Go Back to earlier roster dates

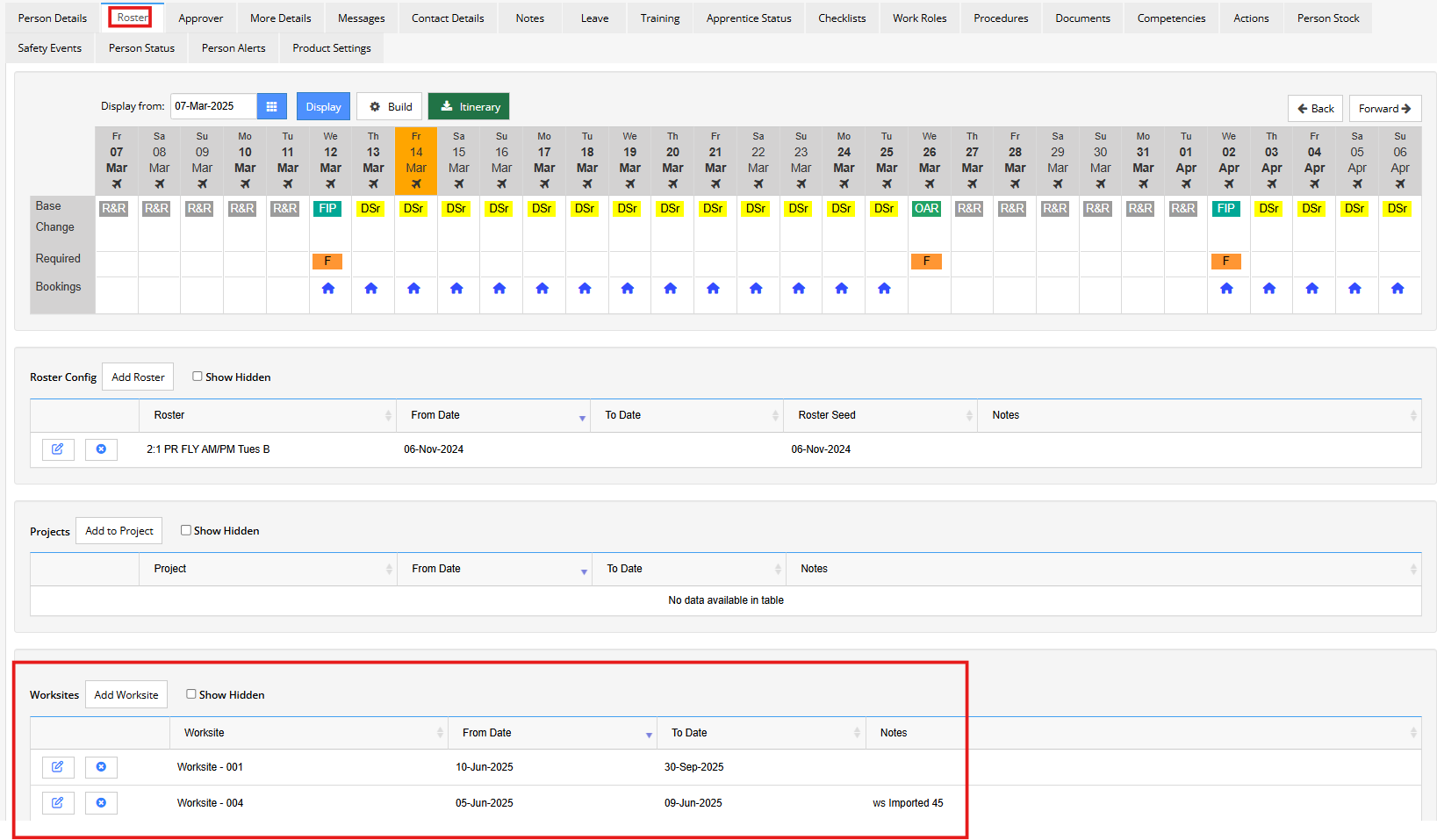pyautogui.click(x=1315, y=108)
